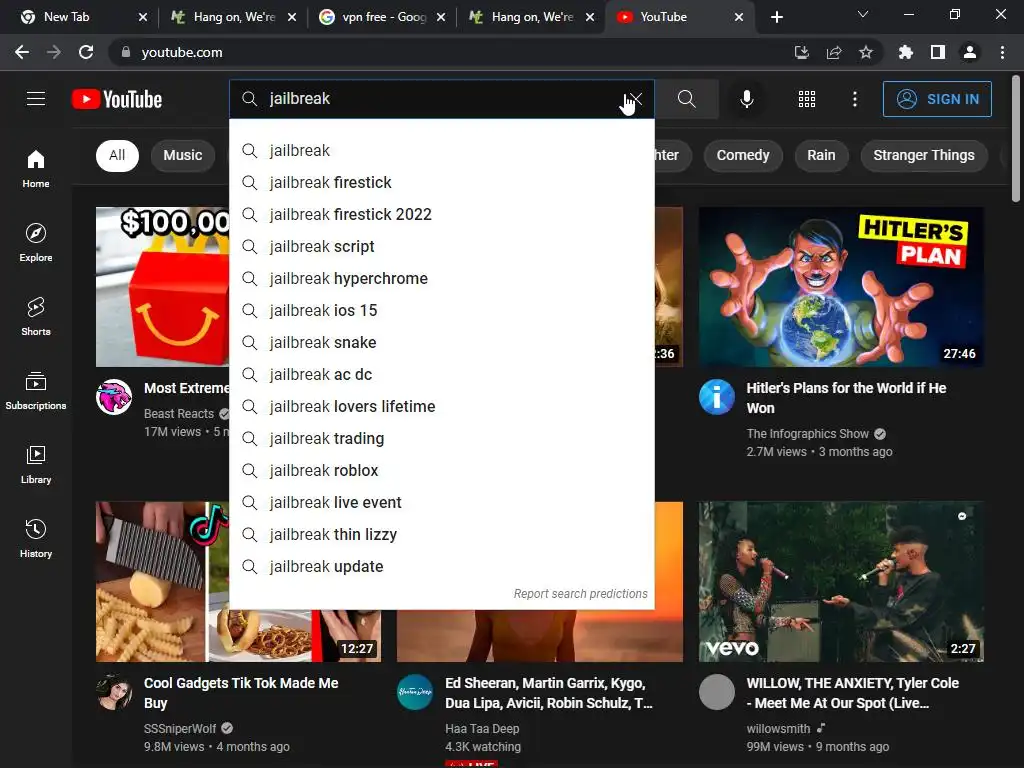Choose suggestion "jailbreak ios 15"
1024x768 pixels.
coord(441,310)
